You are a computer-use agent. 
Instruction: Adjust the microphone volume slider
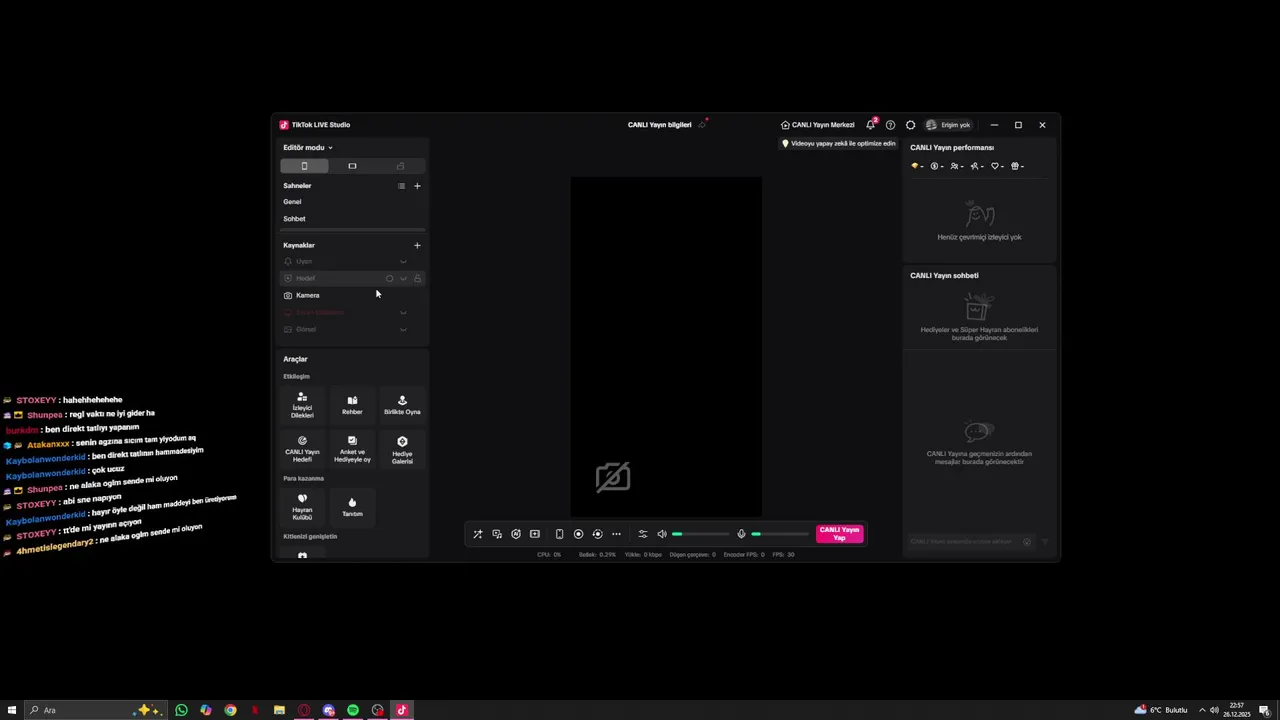(x=779, y=534)
